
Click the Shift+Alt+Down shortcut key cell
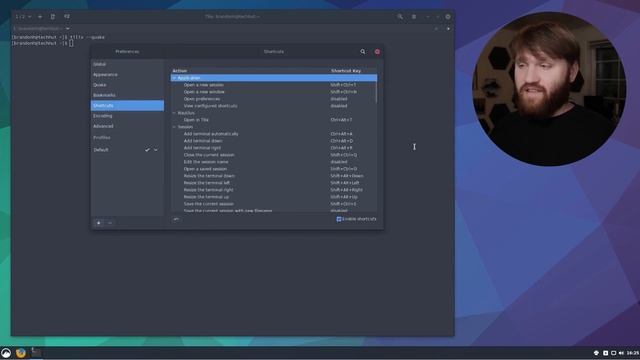(347, 176)
